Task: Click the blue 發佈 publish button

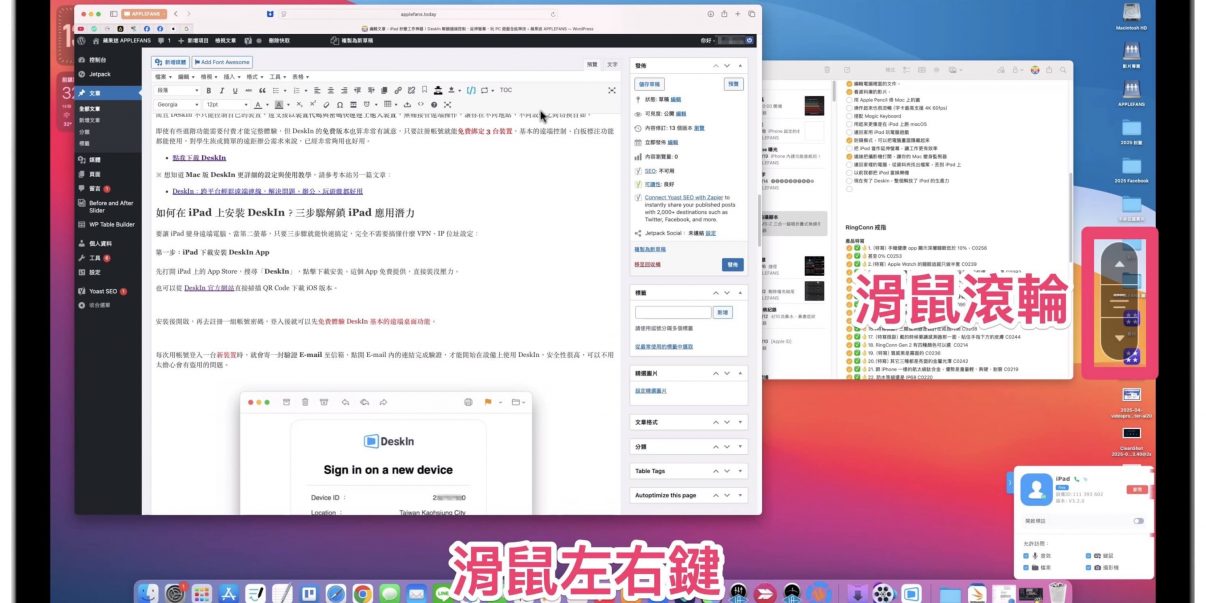Action: [733, 265]
